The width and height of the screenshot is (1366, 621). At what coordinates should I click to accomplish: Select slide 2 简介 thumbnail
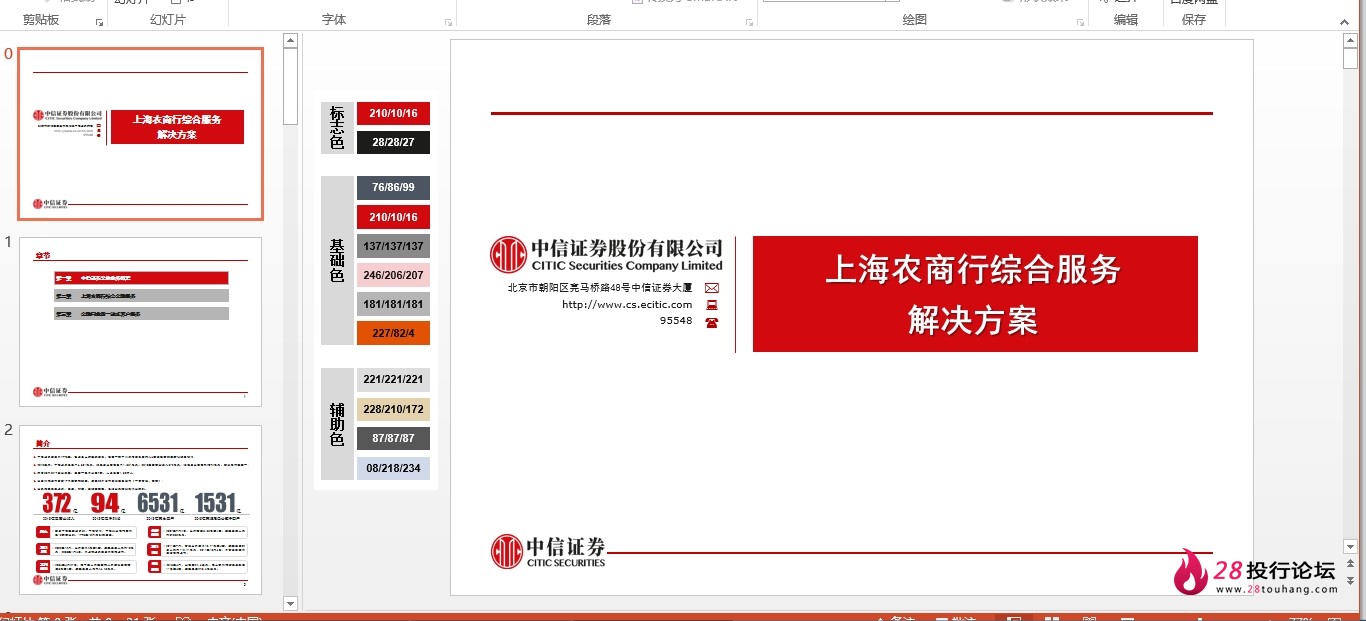[140, 510]
